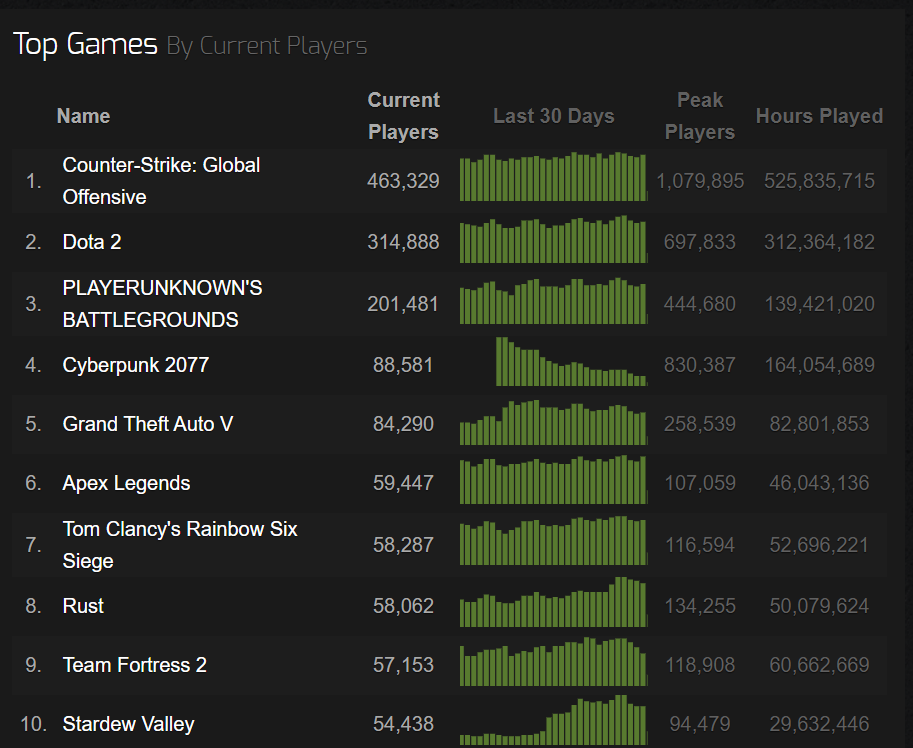Click the Dota 2 30-day player chart
Viewport: 913px width, 748px height.
[x=553, y=239]
